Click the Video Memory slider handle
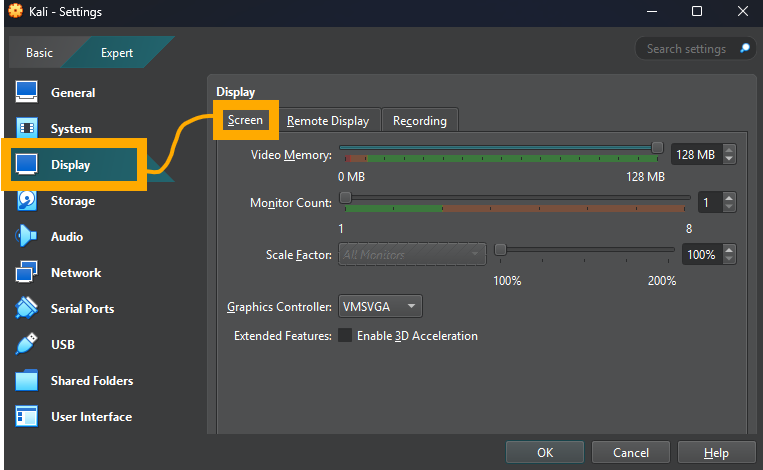Image resolution: width=763 pixels, height=470 pixels. click(657, 147)
